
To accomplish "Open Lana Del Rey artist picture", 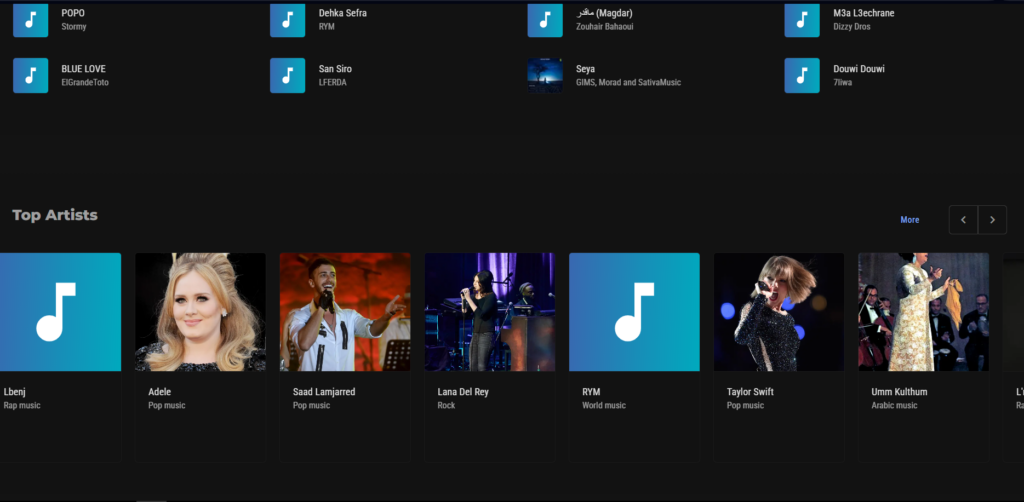I will 490,312.
